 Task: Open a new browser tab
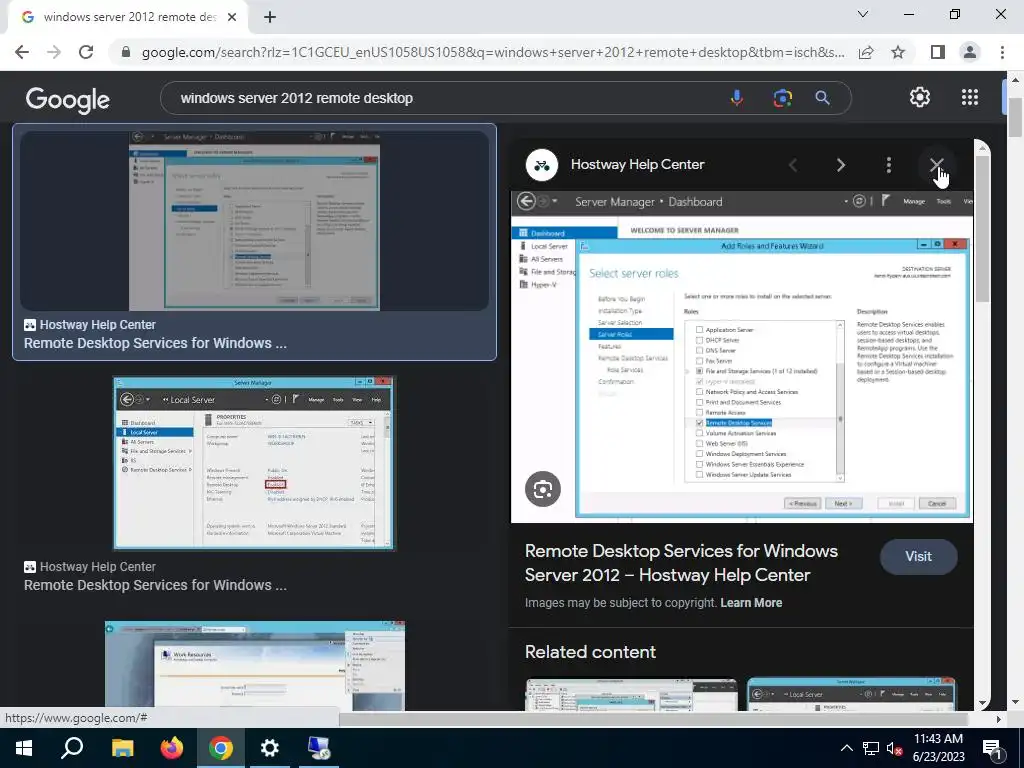point(270,17)
